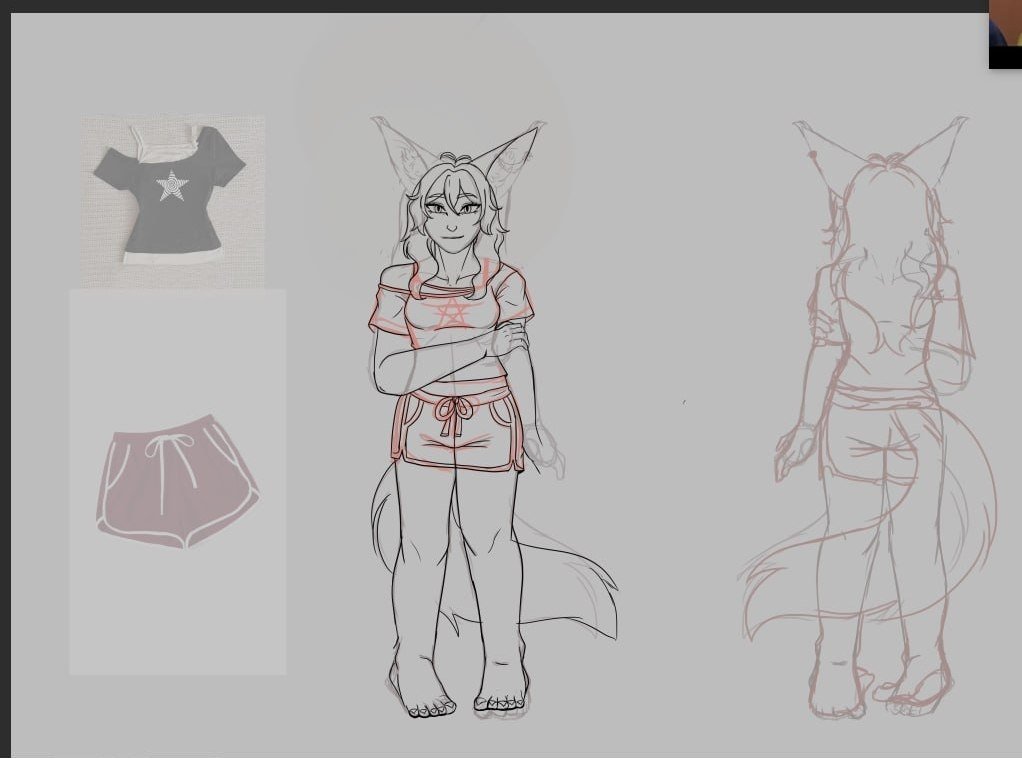The width and height of the screenshot is (1022, 758).
Task: Click the star t-shirt reference photo
Action: [173, 201]
